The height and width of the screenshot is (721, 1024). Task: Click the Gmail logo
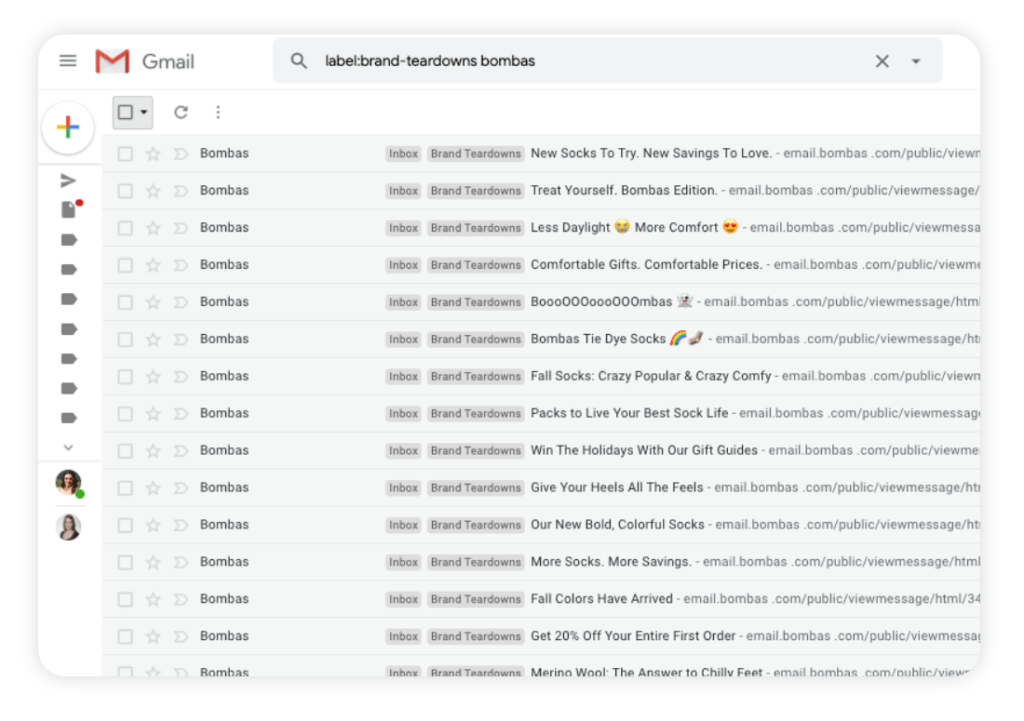pyautogui.click(x=145, y=61)
